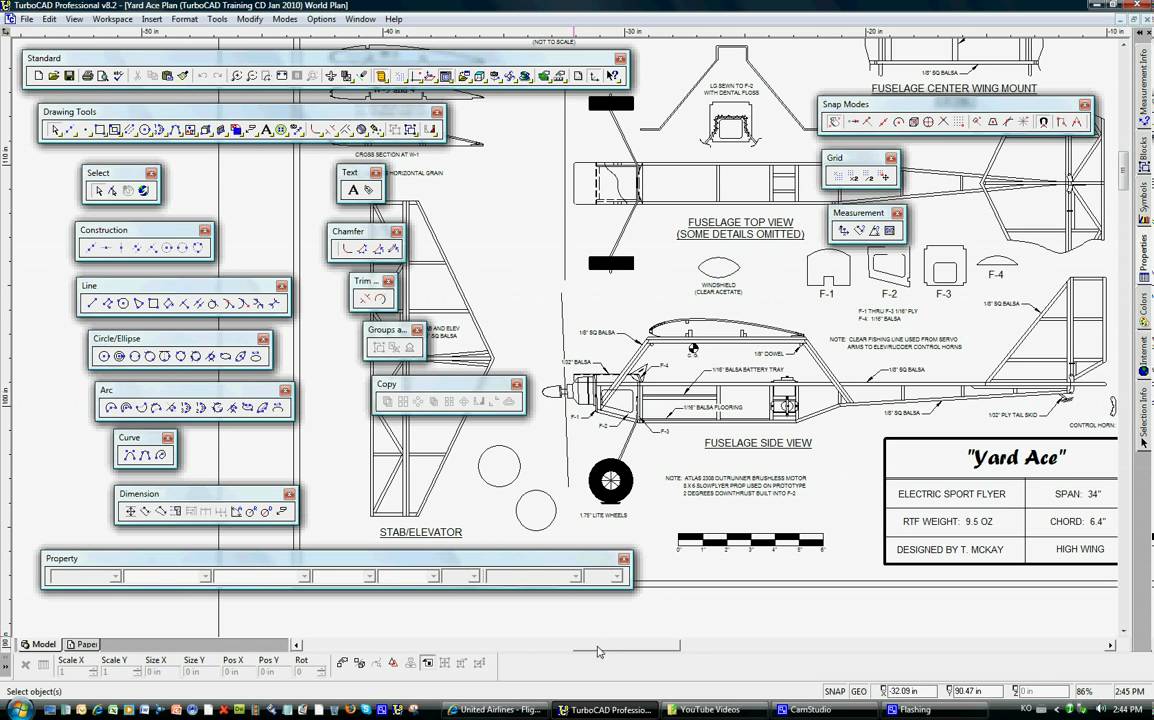This screenshot has height=720, width=1154.
Task: Click the Pos X input field at the bottom
Action: point(240,672)
